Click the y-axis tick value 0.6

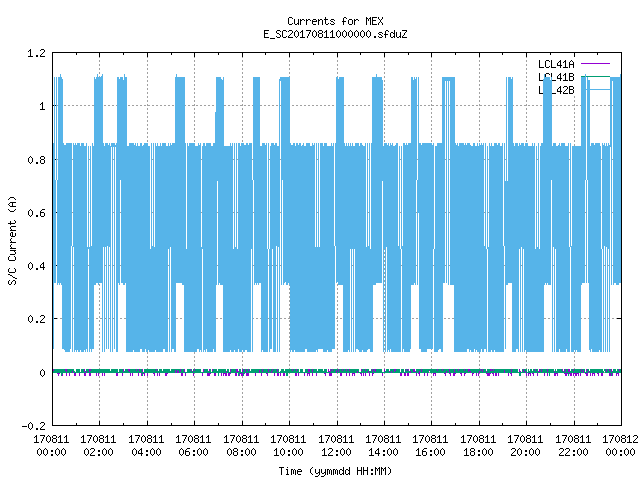point(36,213)
